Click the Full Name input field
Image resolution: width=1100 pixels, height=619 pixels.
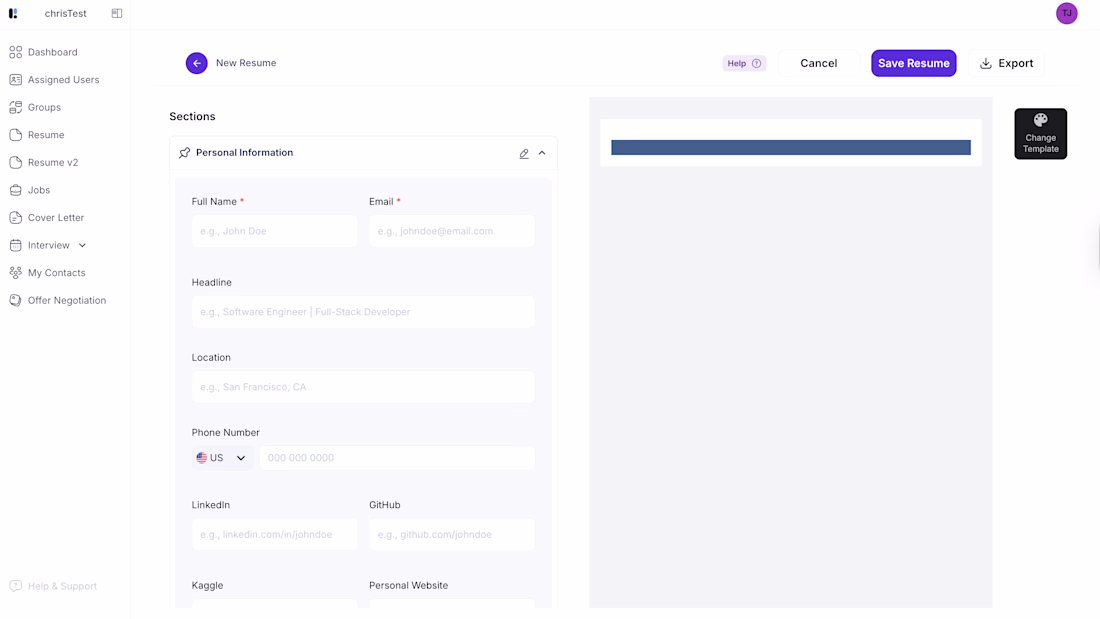click(x=274, y=231)
